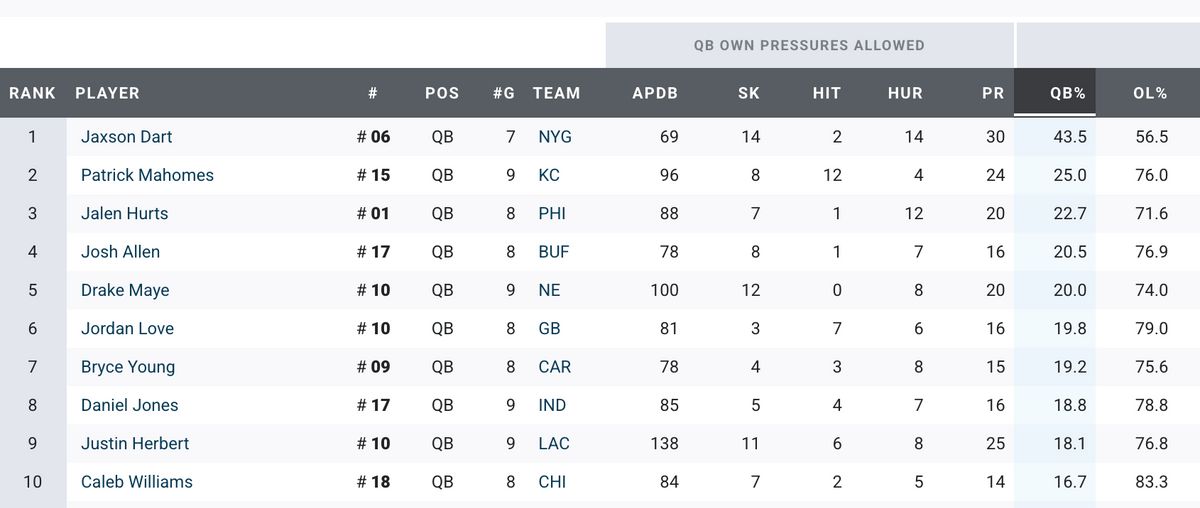
Task: Select Josh Allen player link
Action: pyautogui.click(x=120, y=252)
